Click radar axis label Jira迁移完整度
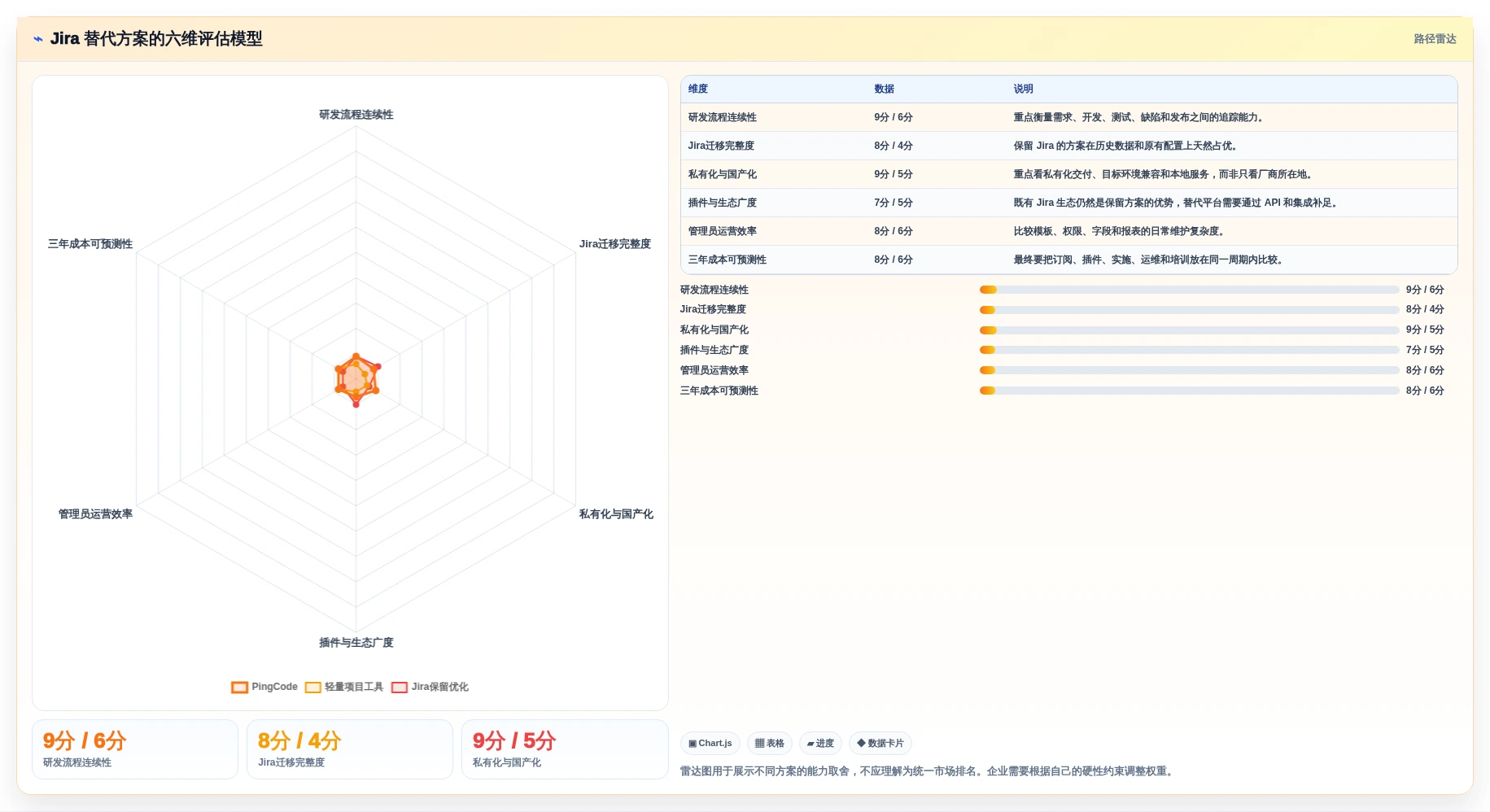Image resolution: width=1490 pixels, height=812 pixels. pos(614,244)
